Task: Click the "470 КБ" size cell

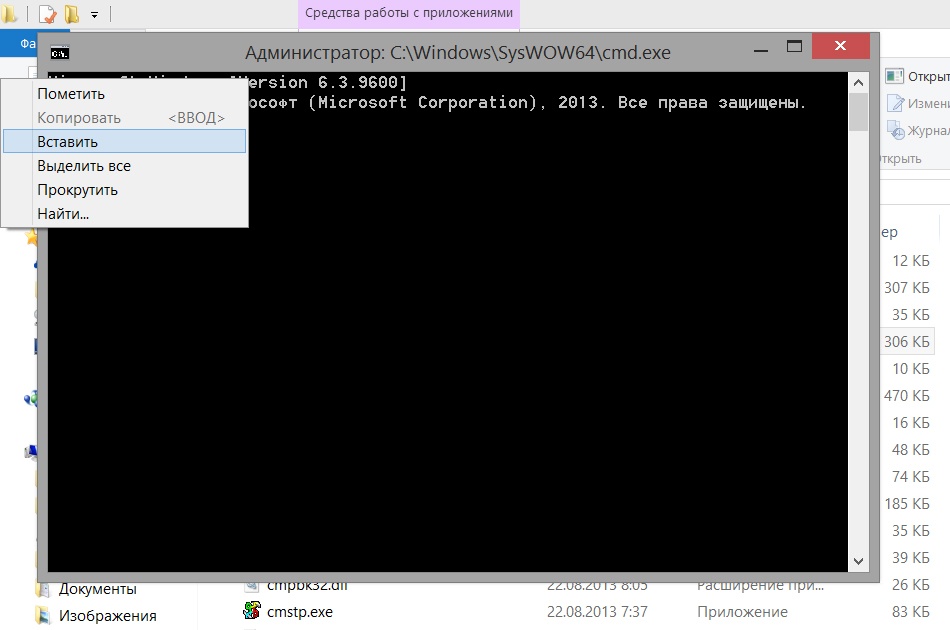Action: tap(906, 396)
